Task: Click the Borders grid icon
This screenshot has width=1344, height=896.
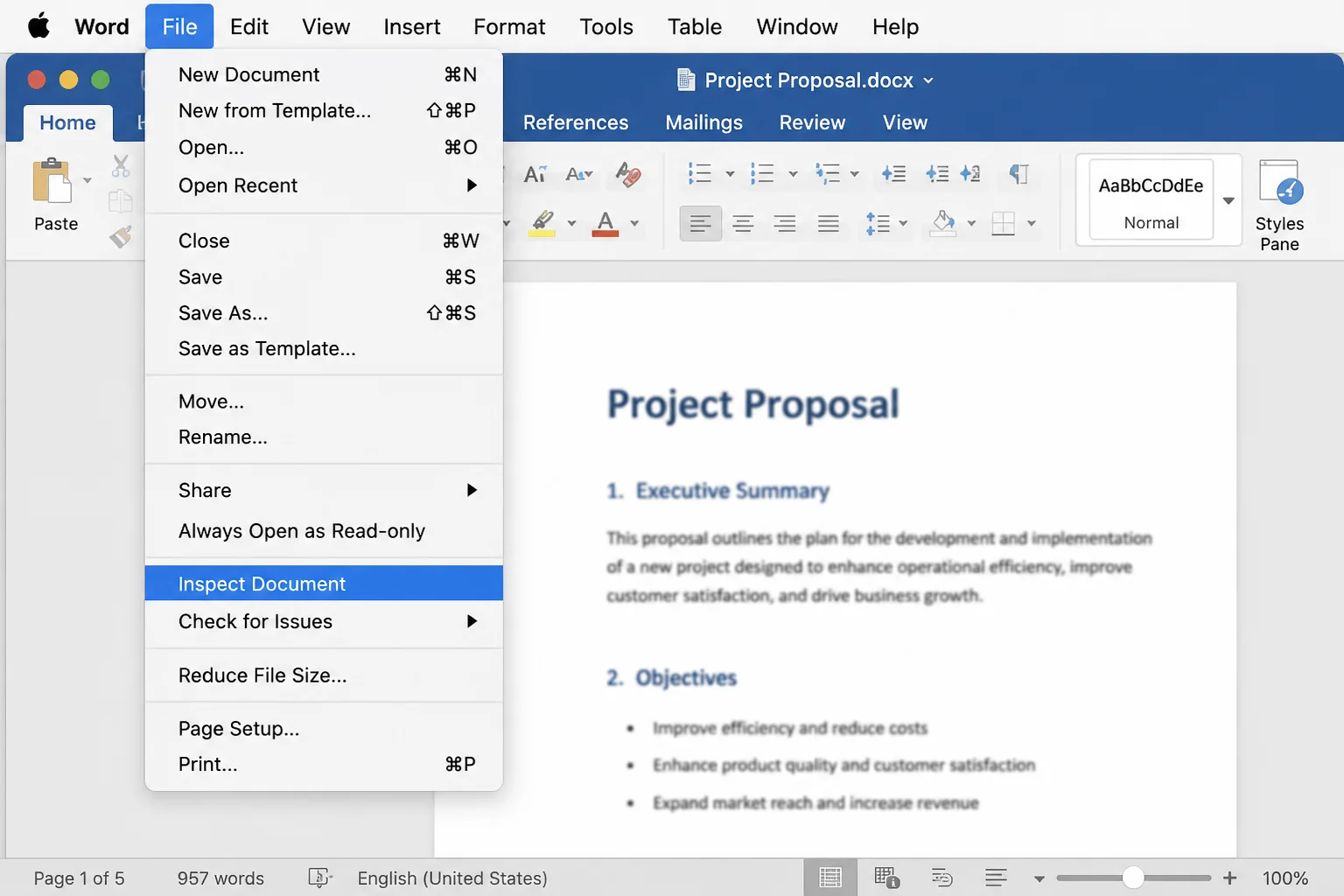Action: click(x=1004, y=224)
